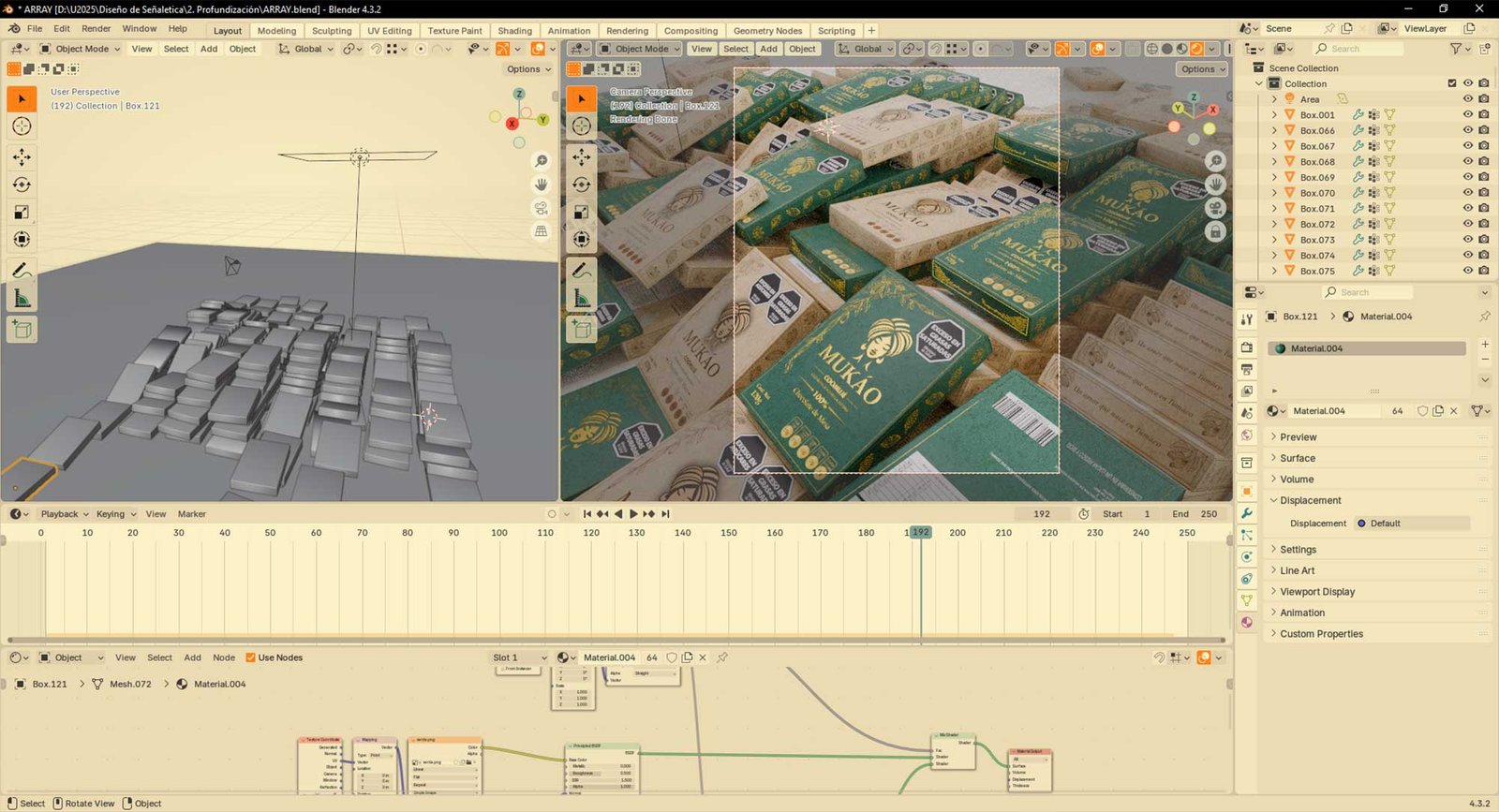Toggle auto keying in the timeline
Image resolution: width=1499 pixels, height=812 pixels.
click(552, 514)
